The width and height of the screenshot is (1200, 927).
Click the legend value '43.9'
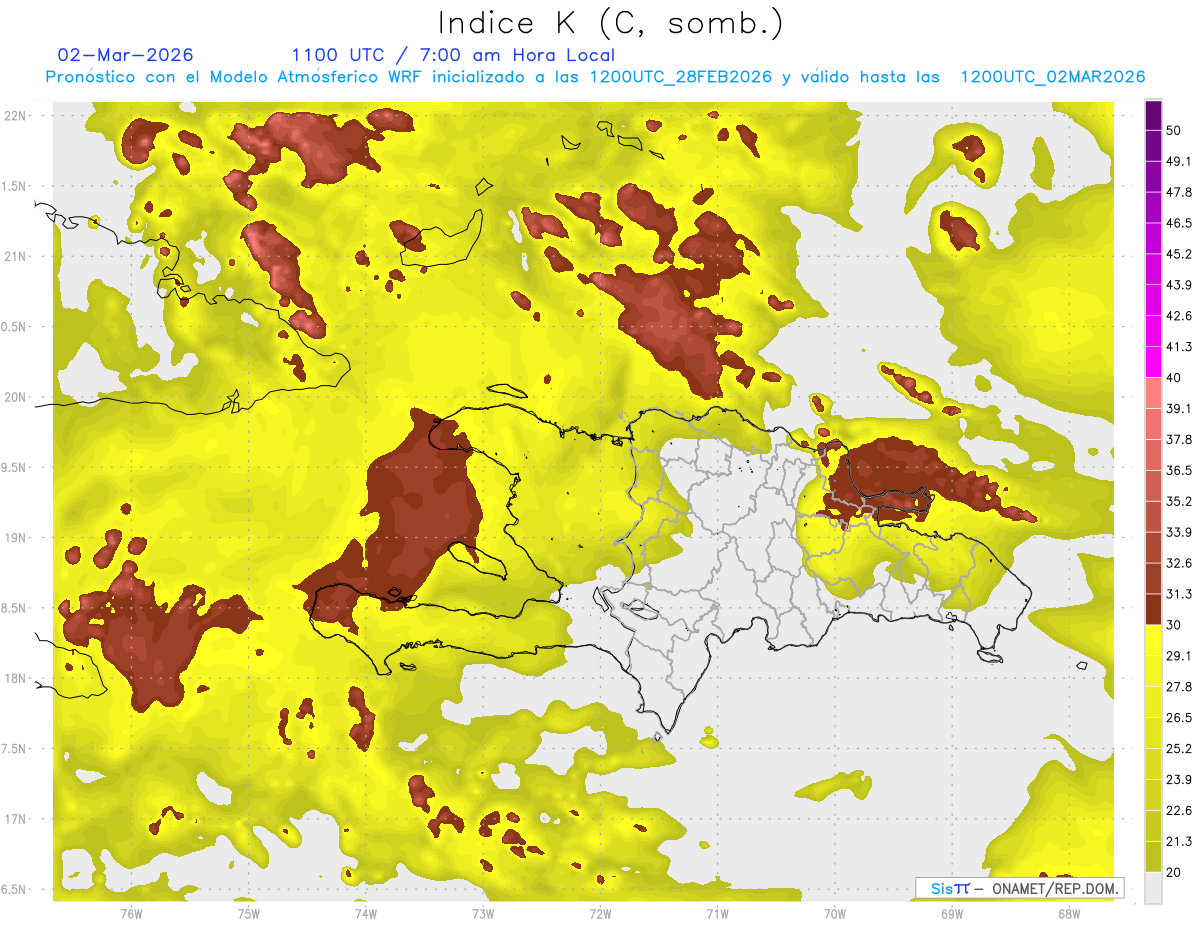[x=1179, y=286]
